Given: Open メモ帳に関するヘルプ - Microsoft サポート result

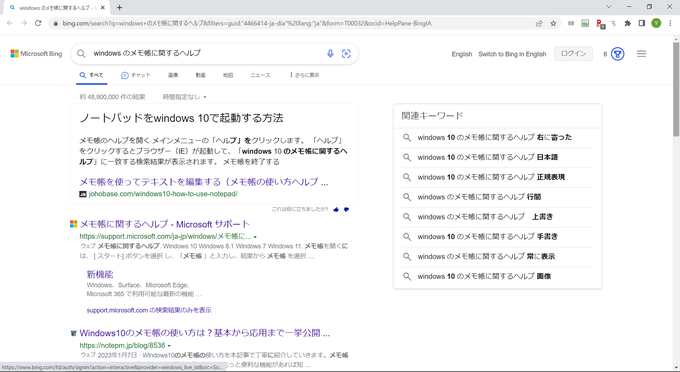Looking at the screenshot, I should (x=165, y=224).
